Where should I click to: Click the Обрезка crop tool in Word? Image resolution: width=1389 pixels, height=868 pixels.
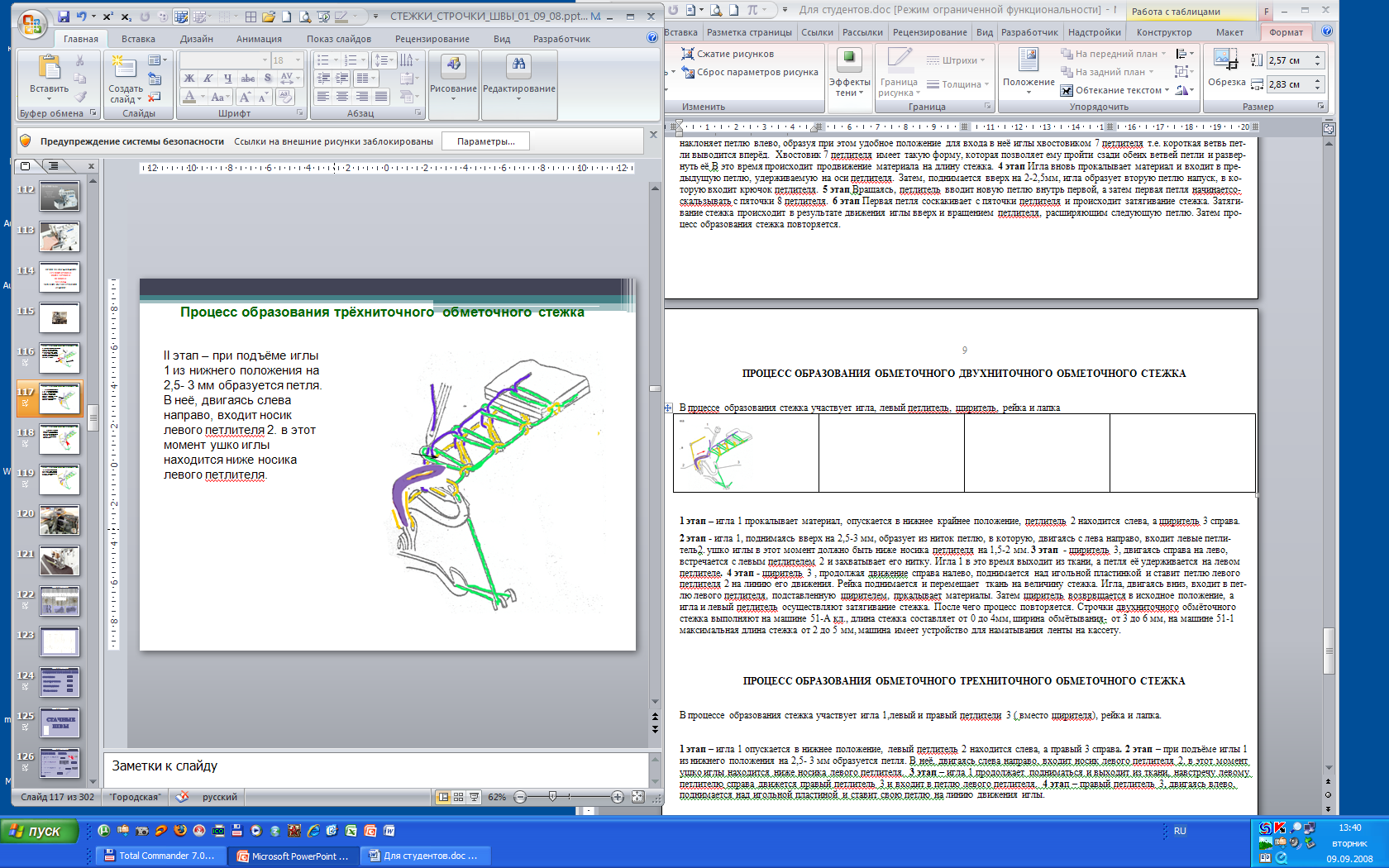pyautogui.click(x=1226, y=68)
